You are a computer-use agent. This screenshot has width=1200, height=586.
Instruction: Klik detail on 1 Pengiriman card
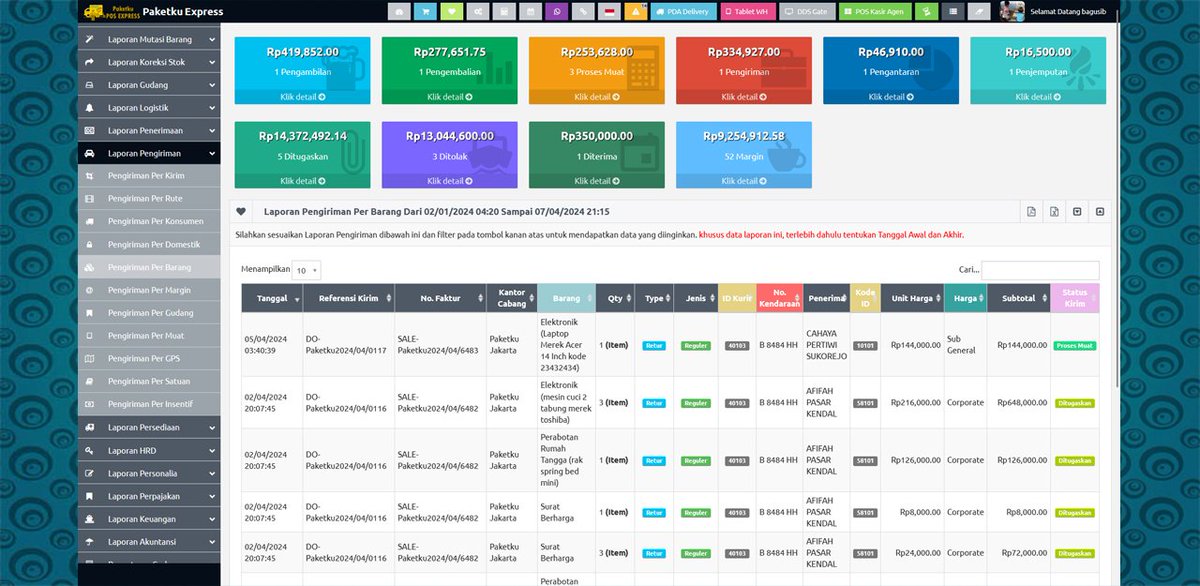coord(744,98)
